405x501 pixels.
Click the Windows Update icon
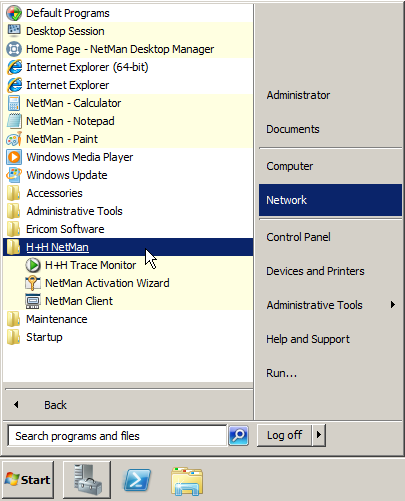[x=14, y=175]
